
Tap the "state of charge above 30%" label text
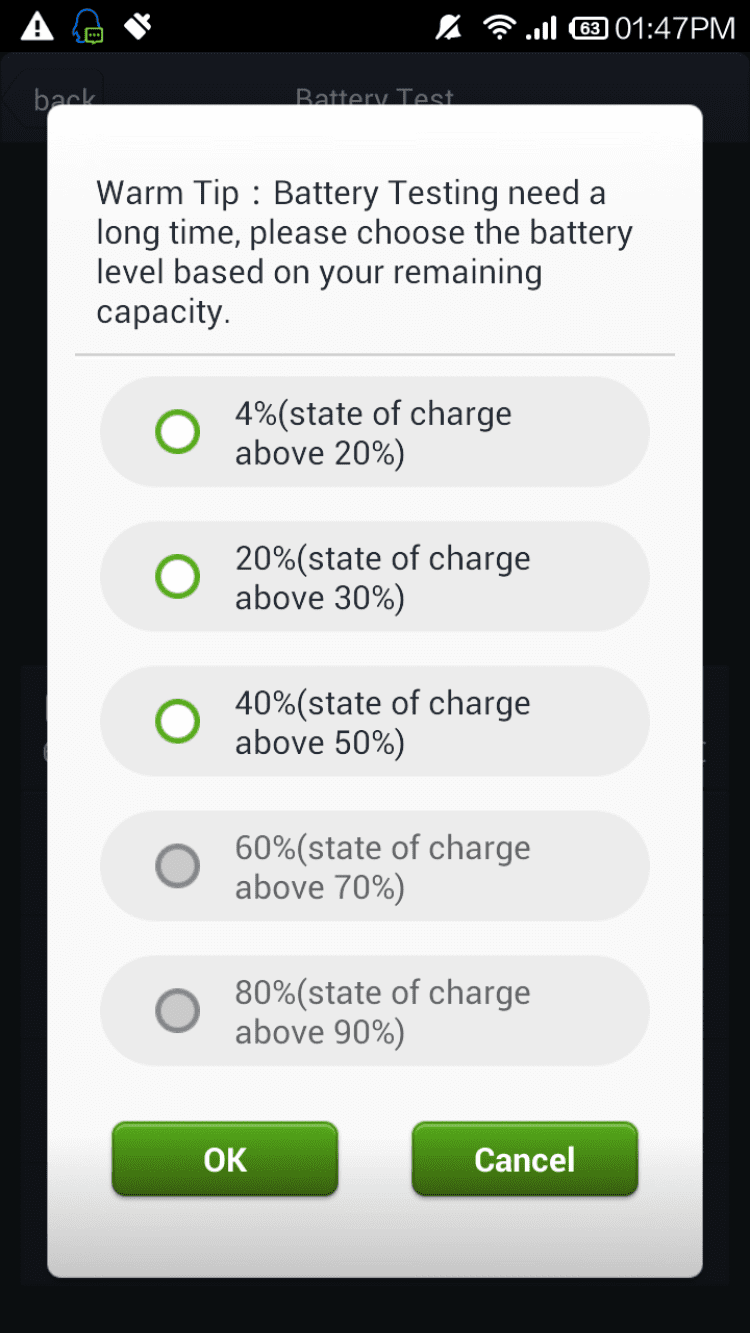tap(383, 578)
